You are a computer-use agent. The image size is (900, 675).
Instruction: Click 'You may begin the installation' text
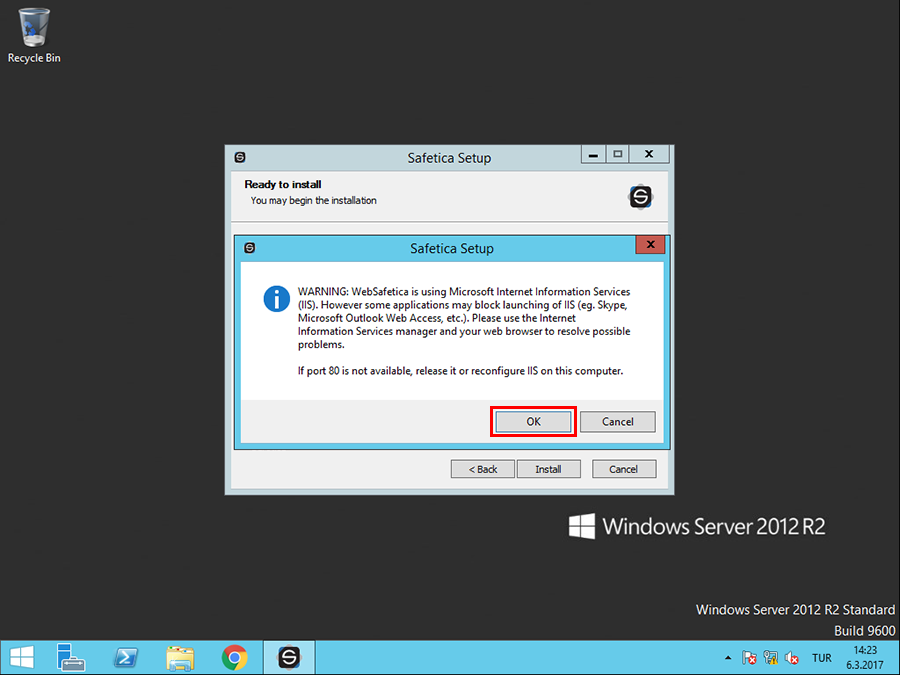point(313,200)
